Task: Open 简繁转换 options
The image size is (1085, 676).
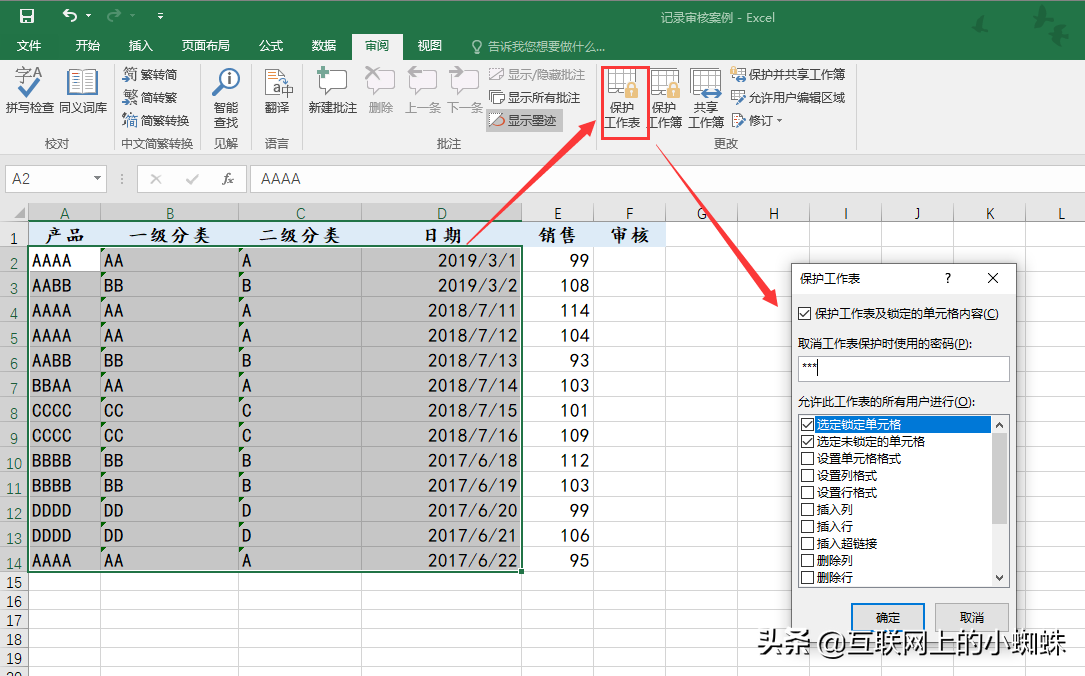Action: pos(156,120)
